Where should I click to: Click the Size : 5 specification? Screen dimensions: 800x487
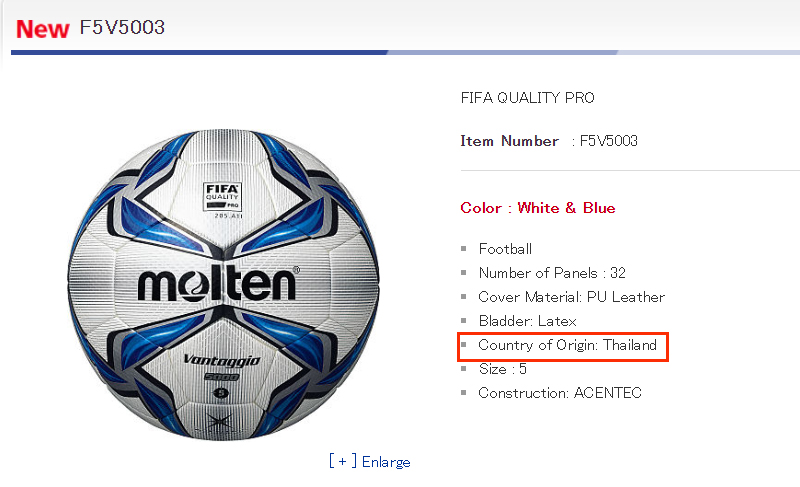(503, 369)
